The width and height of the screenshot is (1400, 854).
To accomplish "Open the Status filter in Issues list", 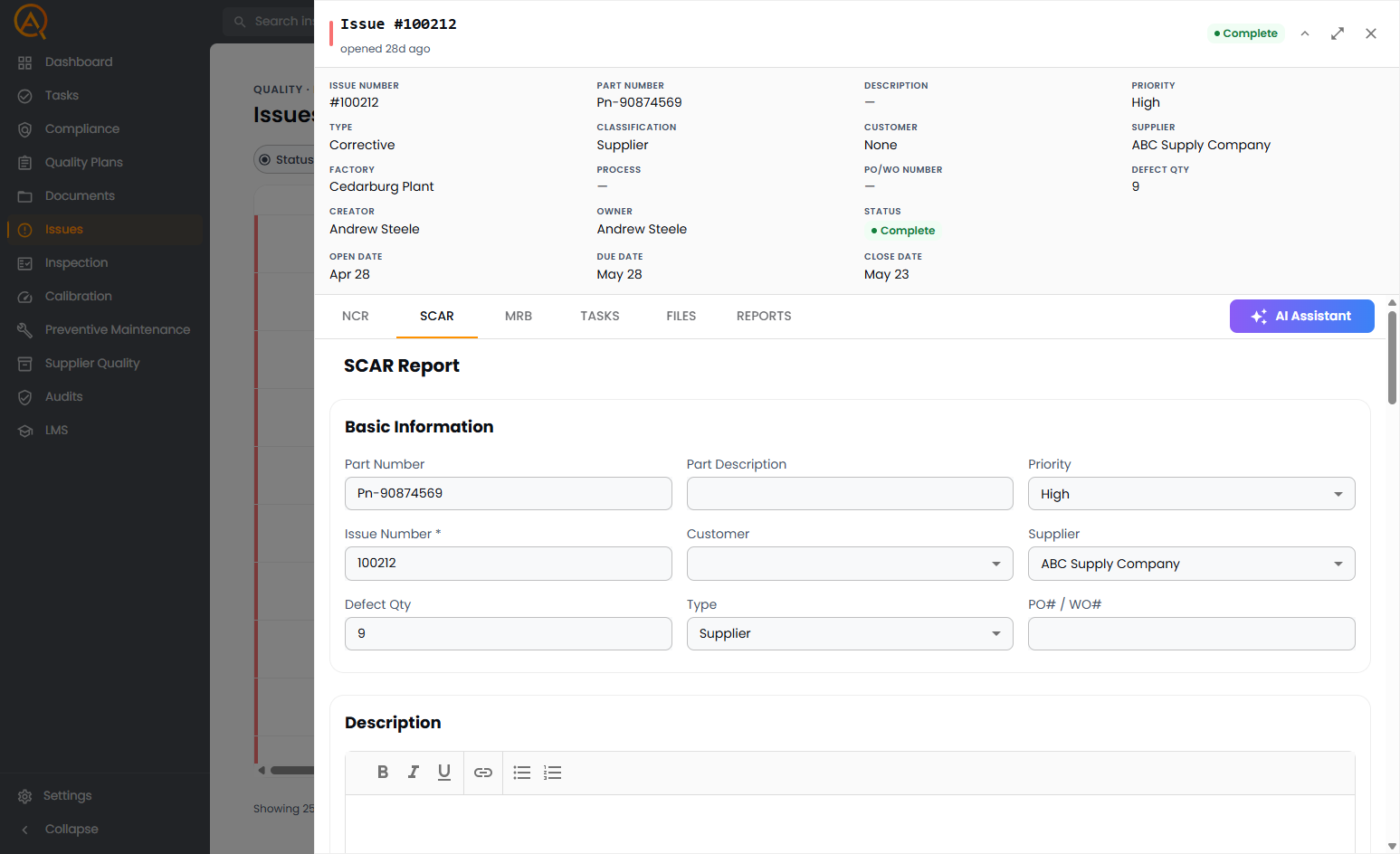I will pos(284,159).
